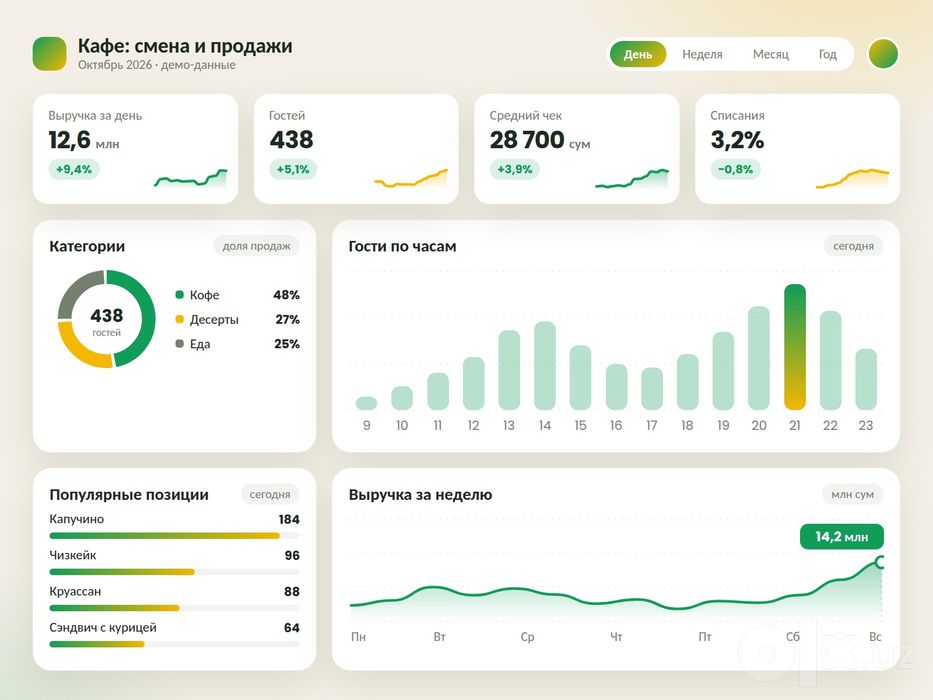Viewport: 933px width, 700px height.
Task: Click the Ср label on weekly chart
Action: pyautogui.click(x=527, y=637)
